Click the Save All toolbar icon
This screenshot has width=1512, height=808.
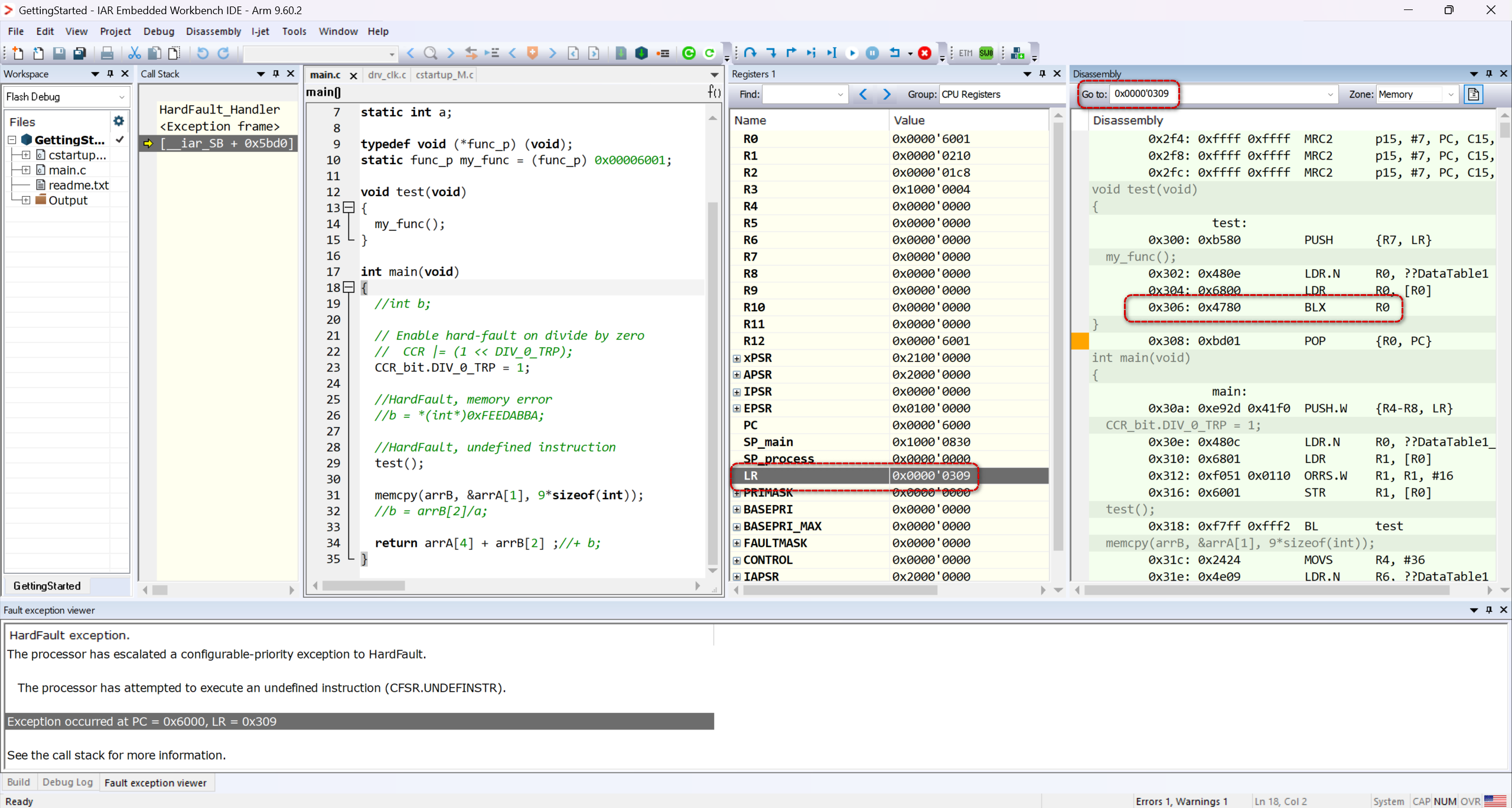(80, 53)
